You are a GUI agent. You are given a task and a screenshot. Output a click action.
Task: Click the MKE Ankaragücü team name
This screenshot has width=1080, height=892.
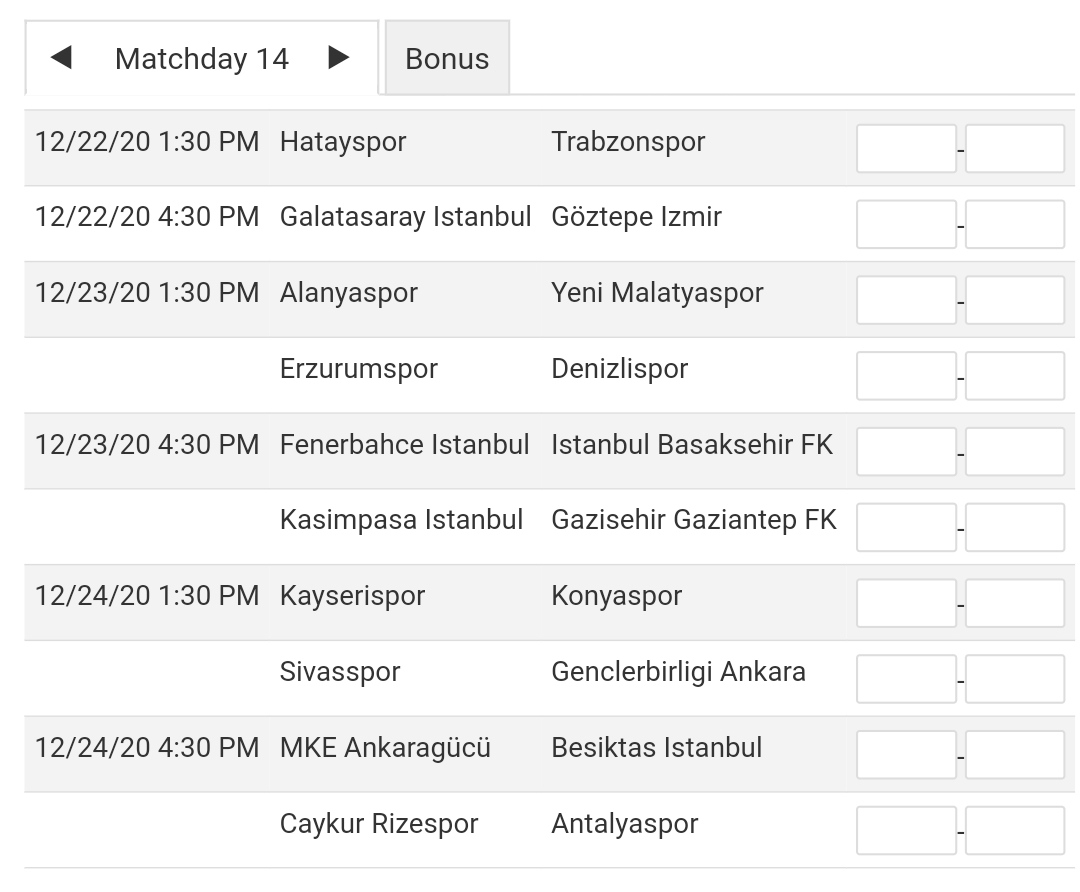pyautogui.click(x=385, y=748)
